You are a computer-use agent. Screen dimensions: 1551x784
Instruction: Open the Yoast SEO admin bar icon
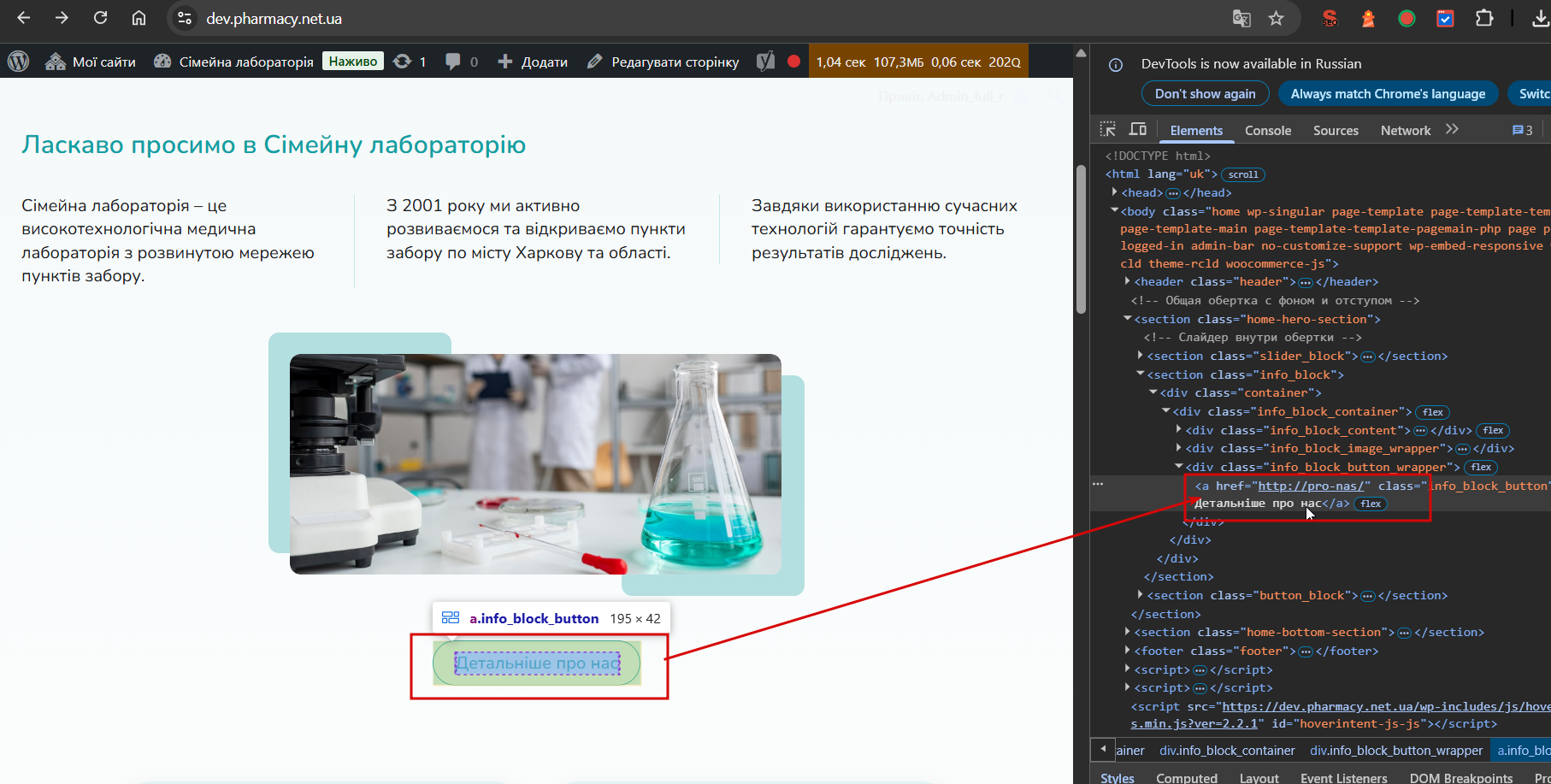pos(765,62)
